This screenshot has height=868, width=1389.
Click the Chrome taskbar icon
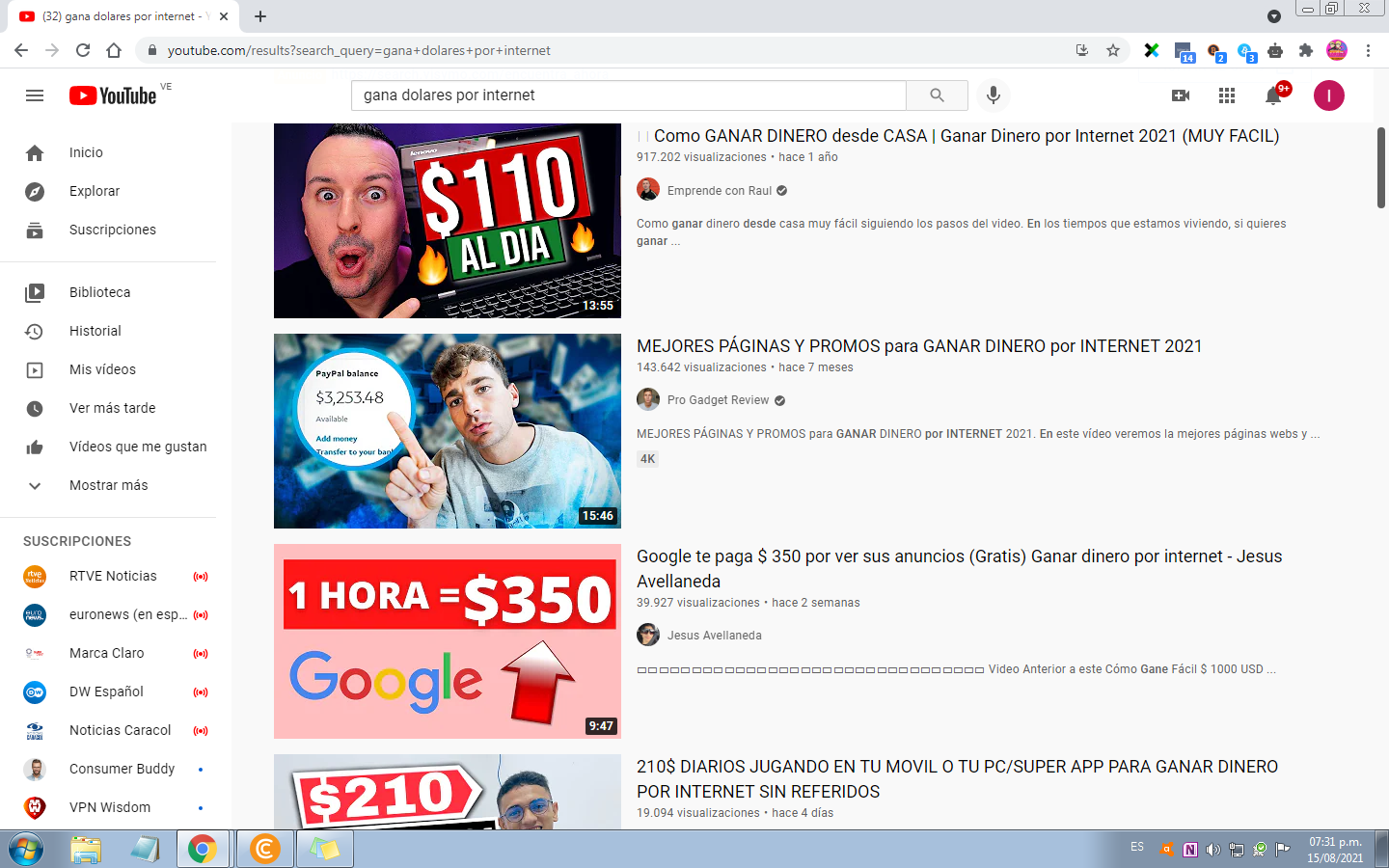click(x=203, y=850)
